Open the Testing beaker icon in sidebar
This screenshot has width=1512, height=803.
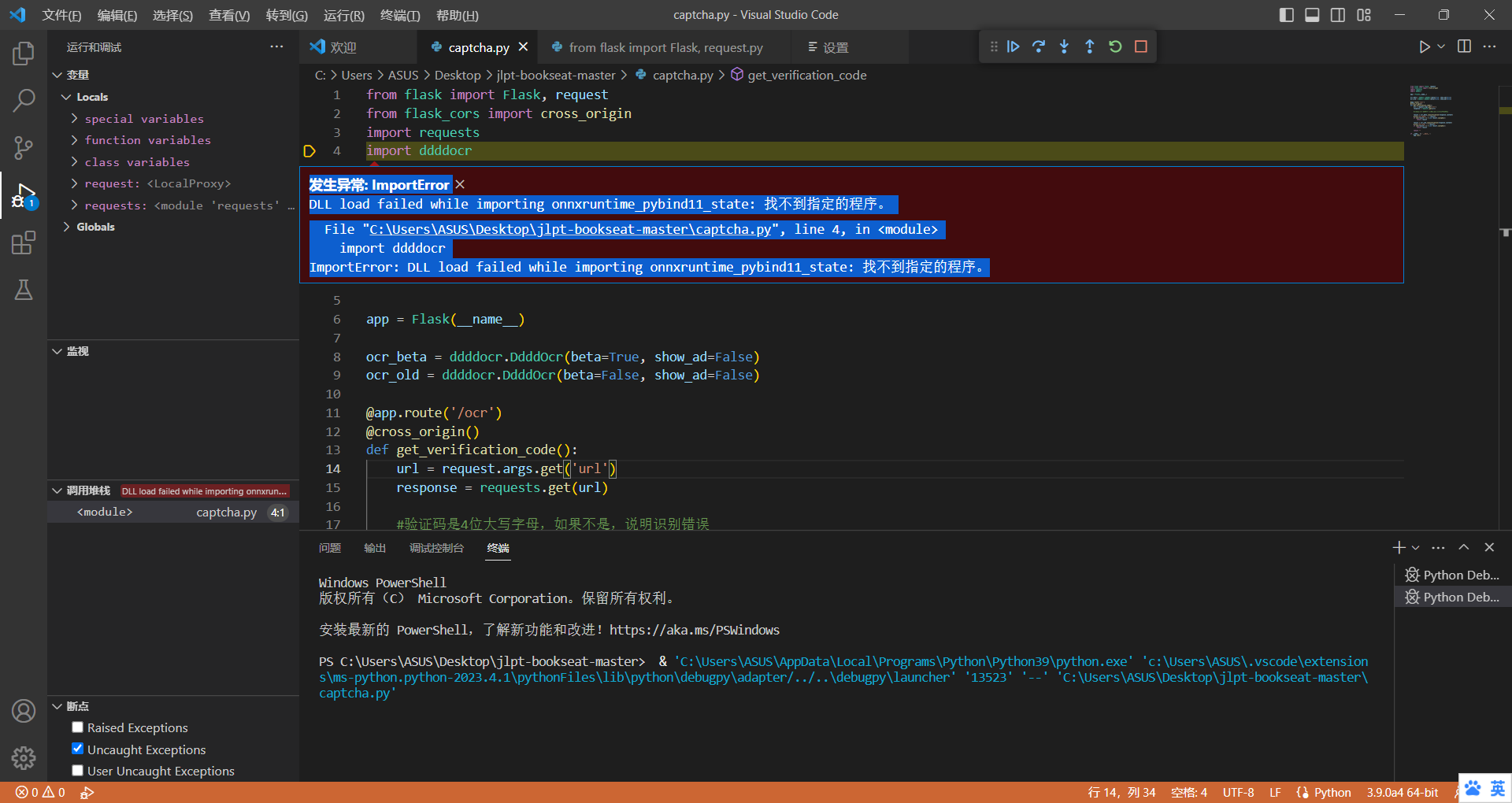[24, 290]
